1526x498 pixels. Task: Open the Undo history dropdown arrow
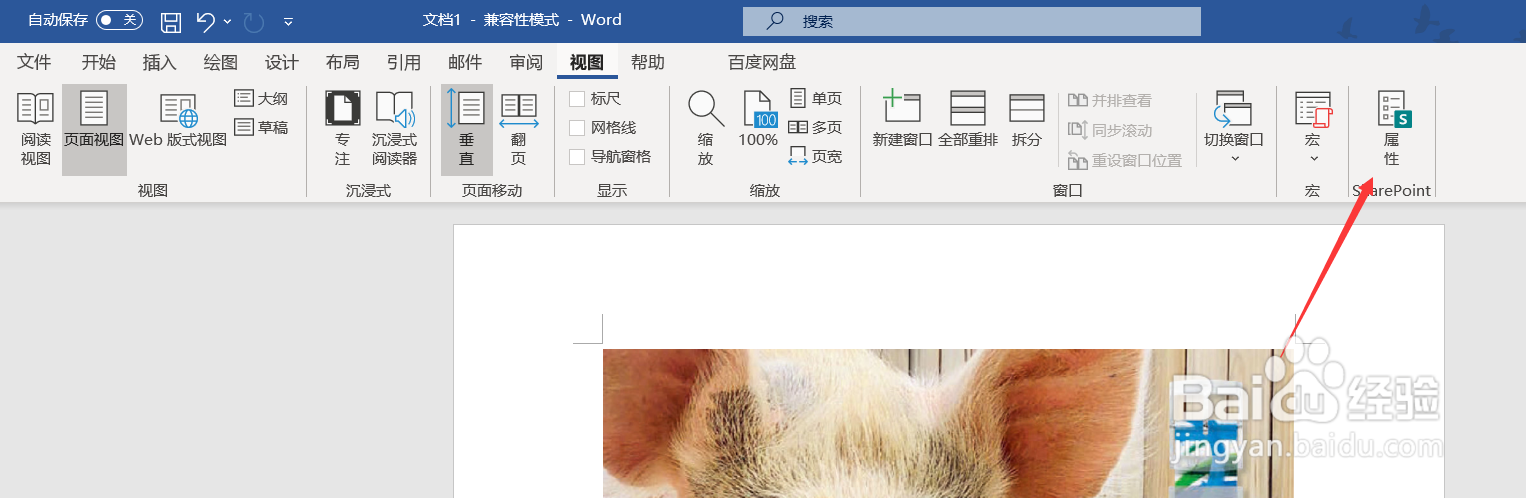click(228, 21)
